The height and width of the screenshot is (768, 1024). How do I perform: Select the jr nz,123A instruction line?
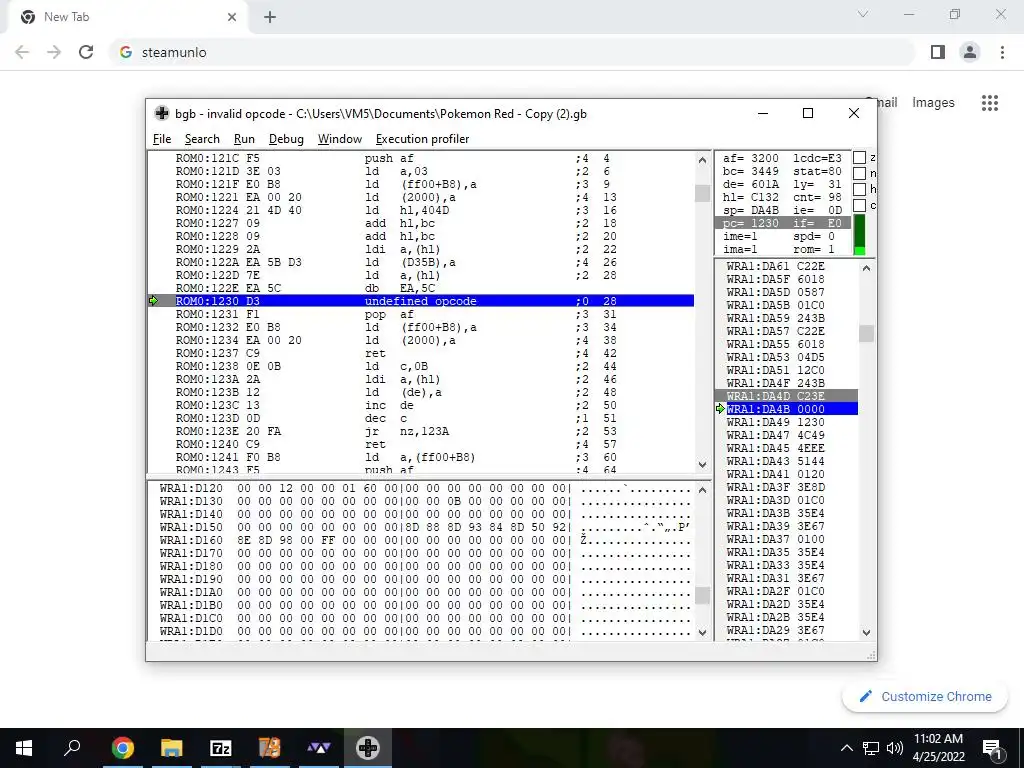pyautogui.click(x=421, y=431)
